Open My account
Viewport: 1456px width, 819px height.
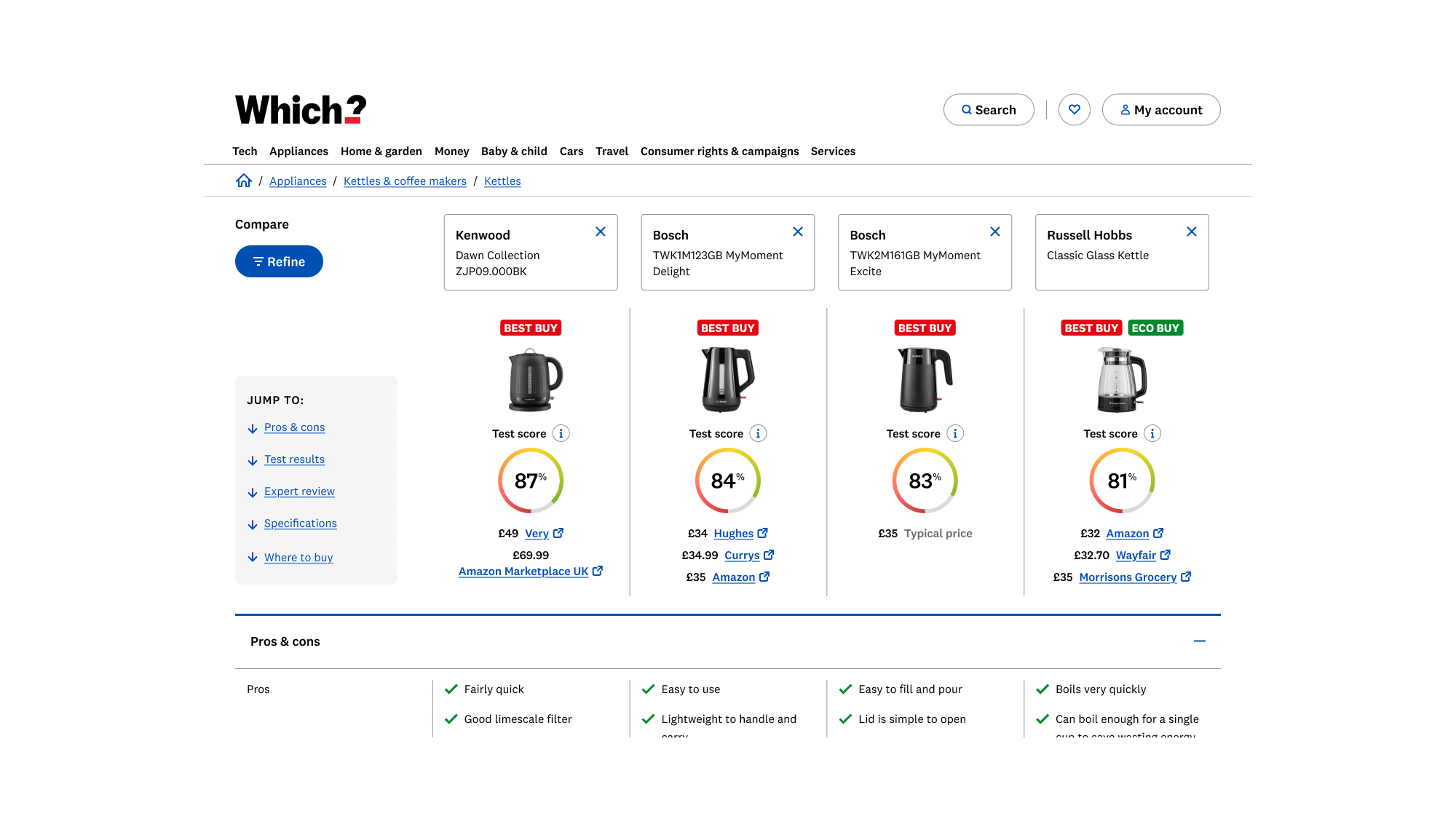pos(1161,110)
